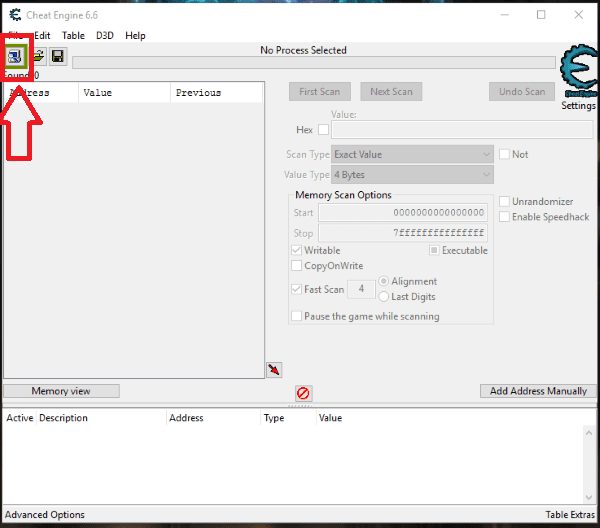Maximize the Cheat Engine window

541,15
